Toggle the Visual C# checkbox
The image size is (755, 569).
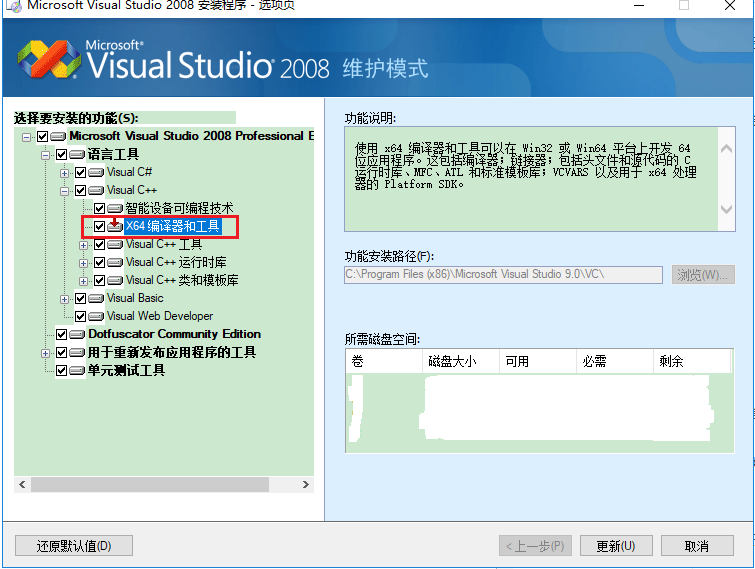point(80,172)
